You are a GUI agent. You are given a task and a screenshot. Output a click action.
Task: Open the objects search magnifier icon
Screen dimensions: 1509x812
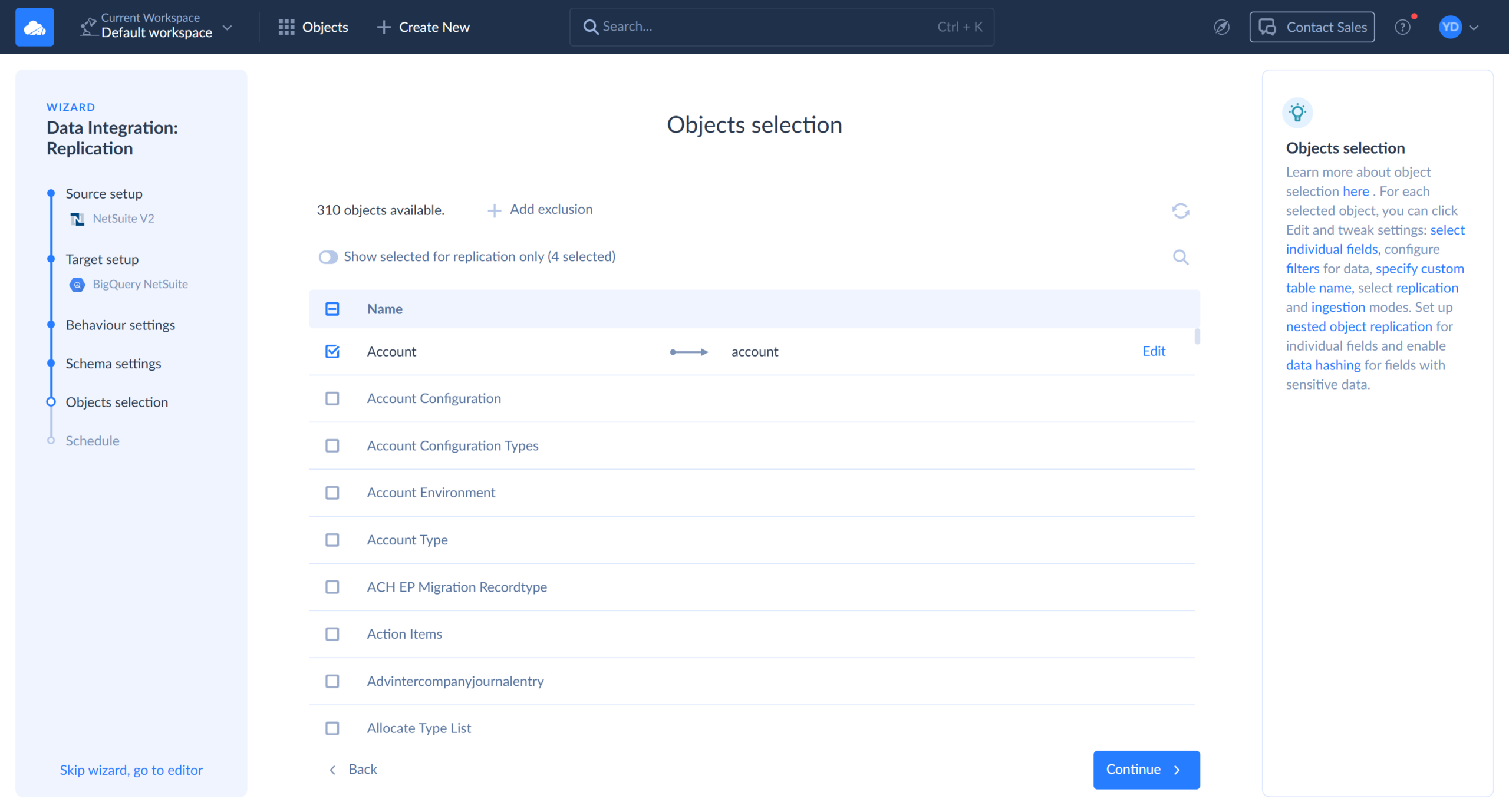tap(1180, 257)
